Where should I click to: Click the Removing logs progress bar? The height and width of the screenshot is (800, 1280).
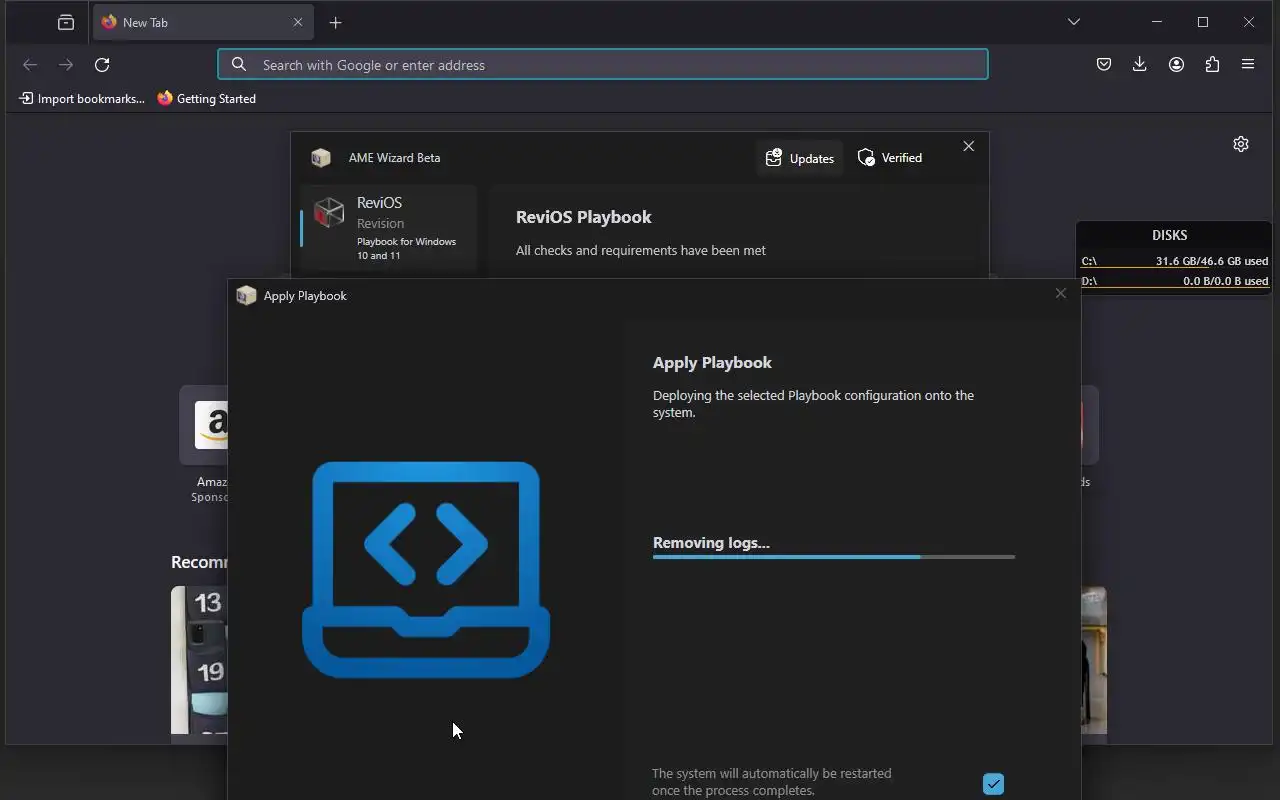pos(834,557)
